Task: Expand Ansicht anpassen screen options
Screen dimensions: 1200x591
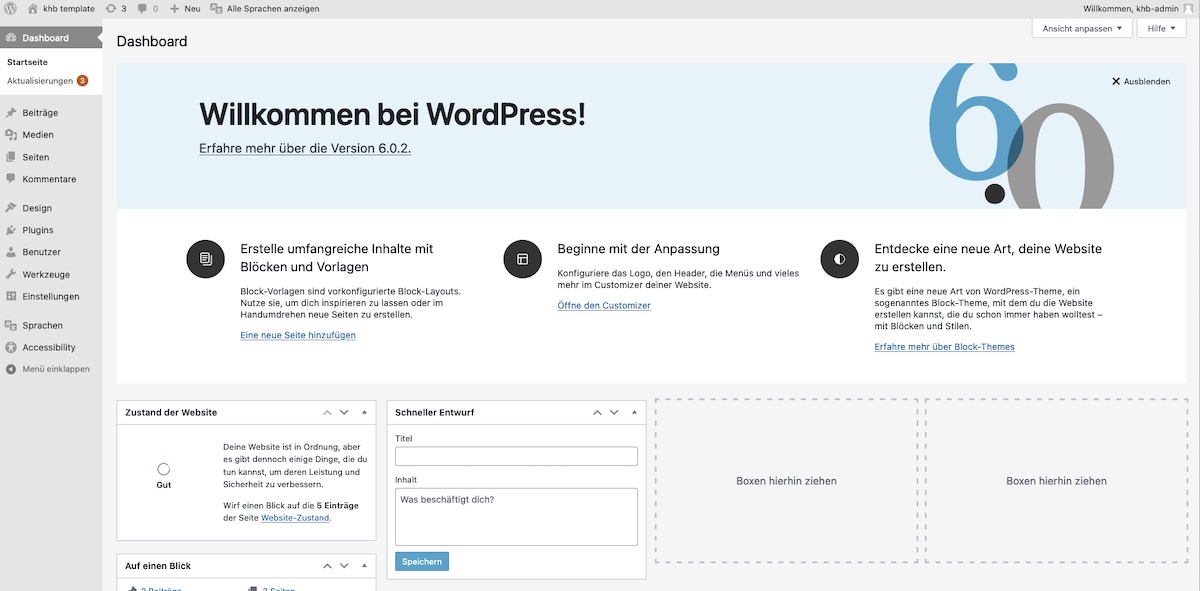Action: pyautogui.click(x=1082, y=28)
